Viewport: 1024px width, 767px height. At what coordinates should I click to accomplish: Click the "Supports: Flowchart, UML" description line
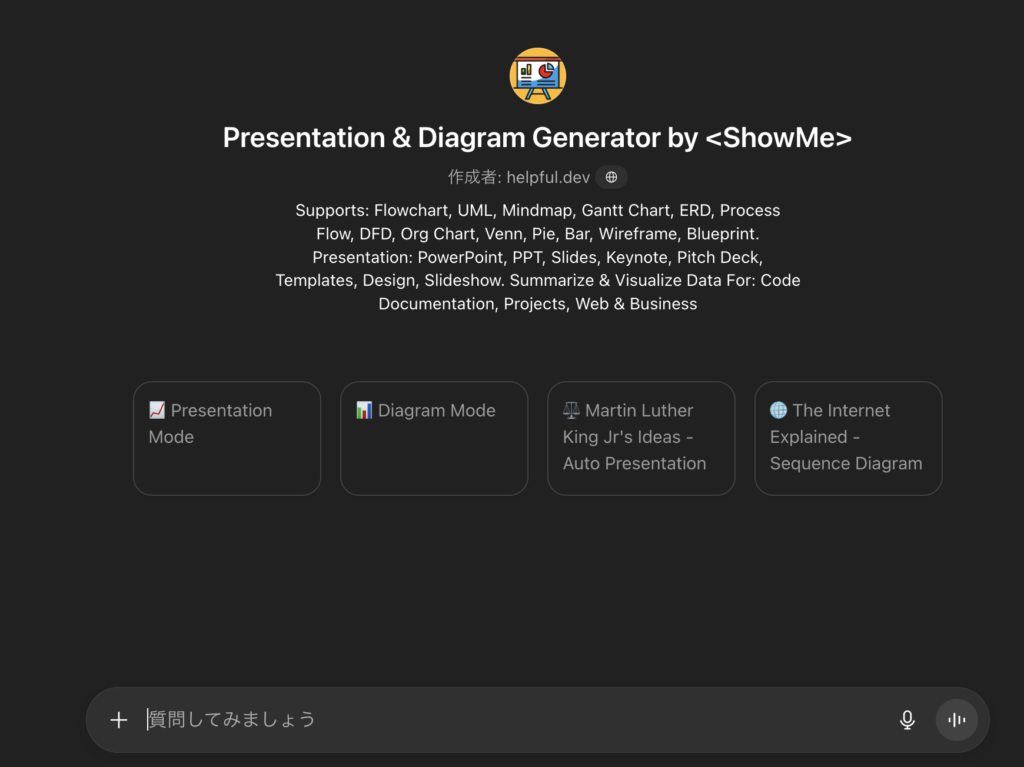(537, 210)
